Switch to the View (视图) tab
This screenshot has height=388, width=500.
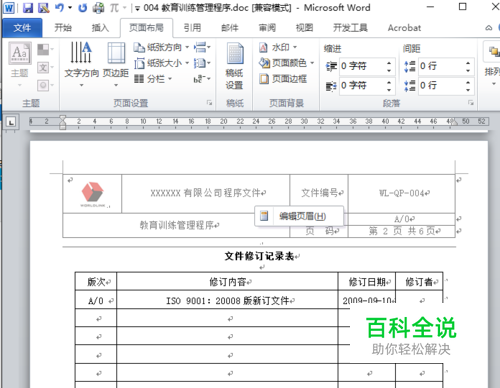304,28
